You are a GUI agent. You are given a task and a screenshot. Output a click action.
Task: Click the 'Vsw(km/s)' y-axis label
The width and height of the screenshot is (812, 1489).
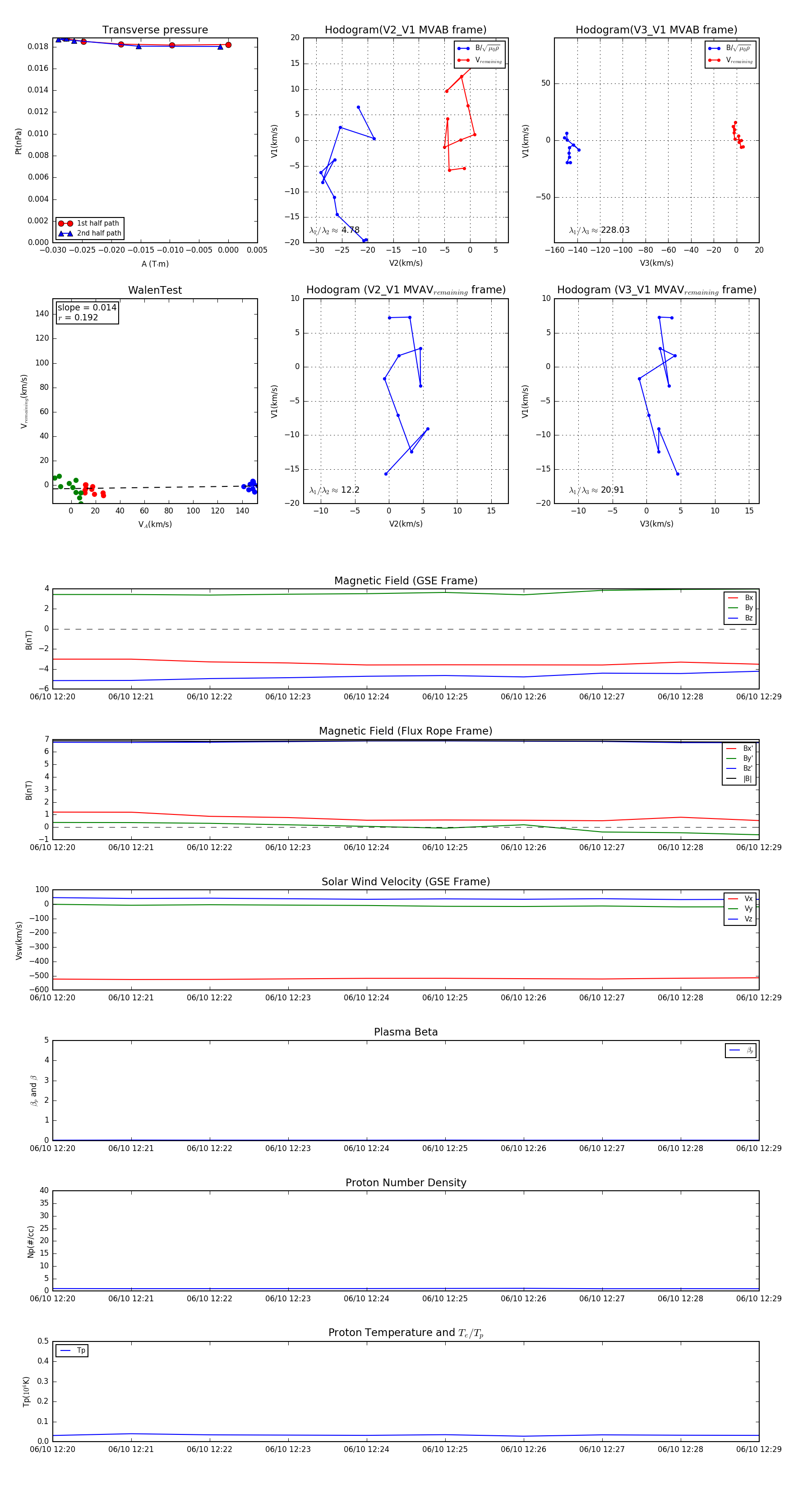18,940
